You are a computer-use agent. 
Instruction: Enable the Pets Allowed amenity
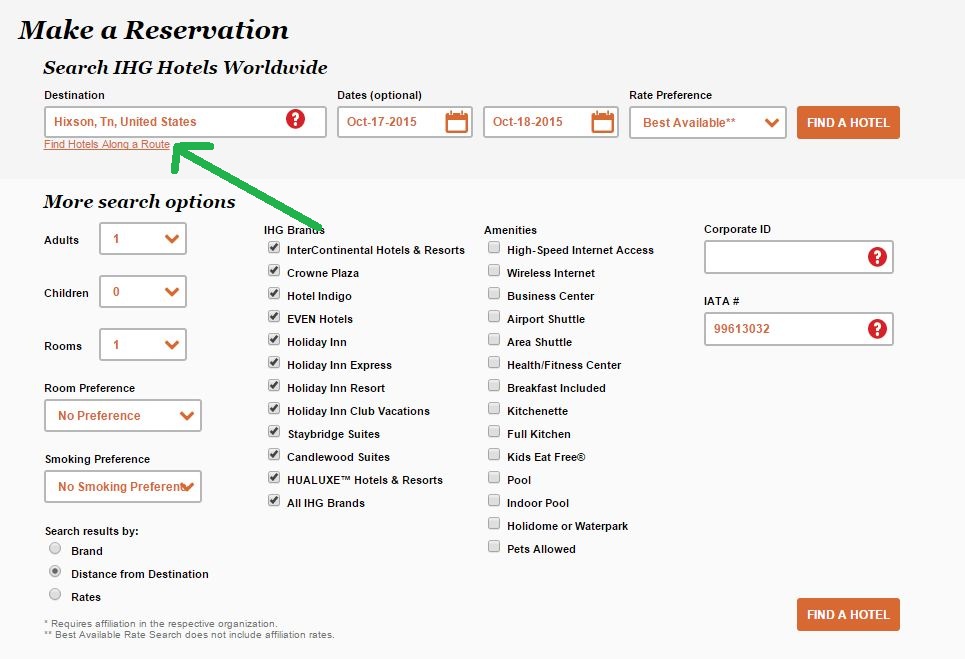pos(494,547)
